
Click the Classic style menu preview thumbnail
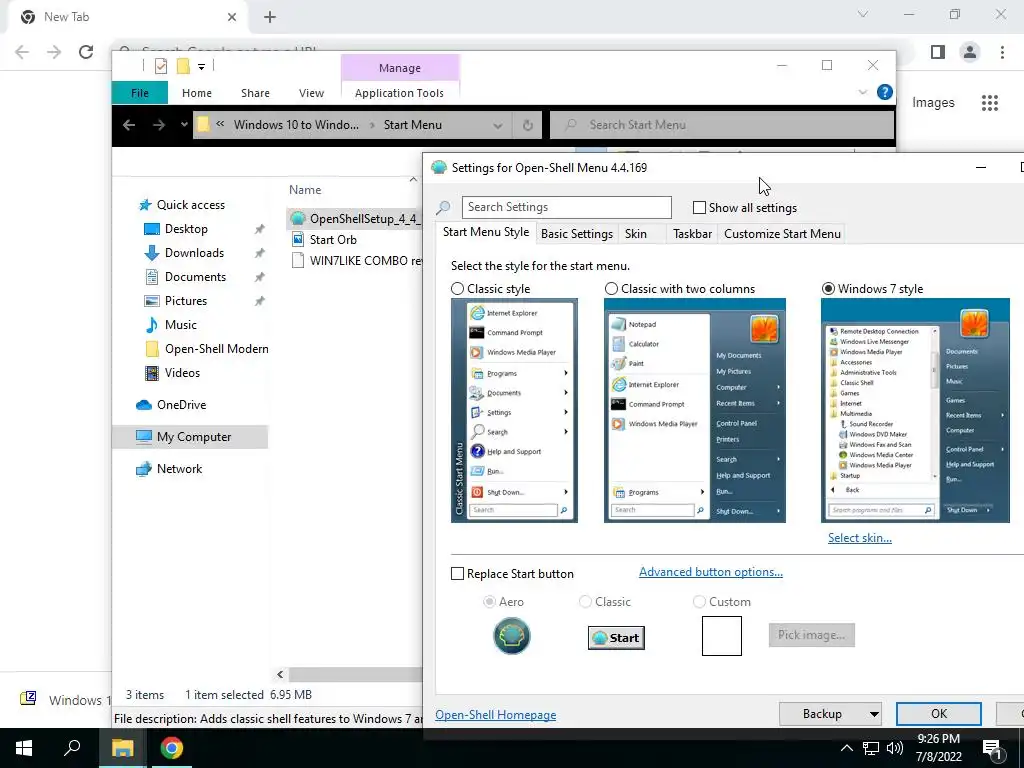click(514, 411)
